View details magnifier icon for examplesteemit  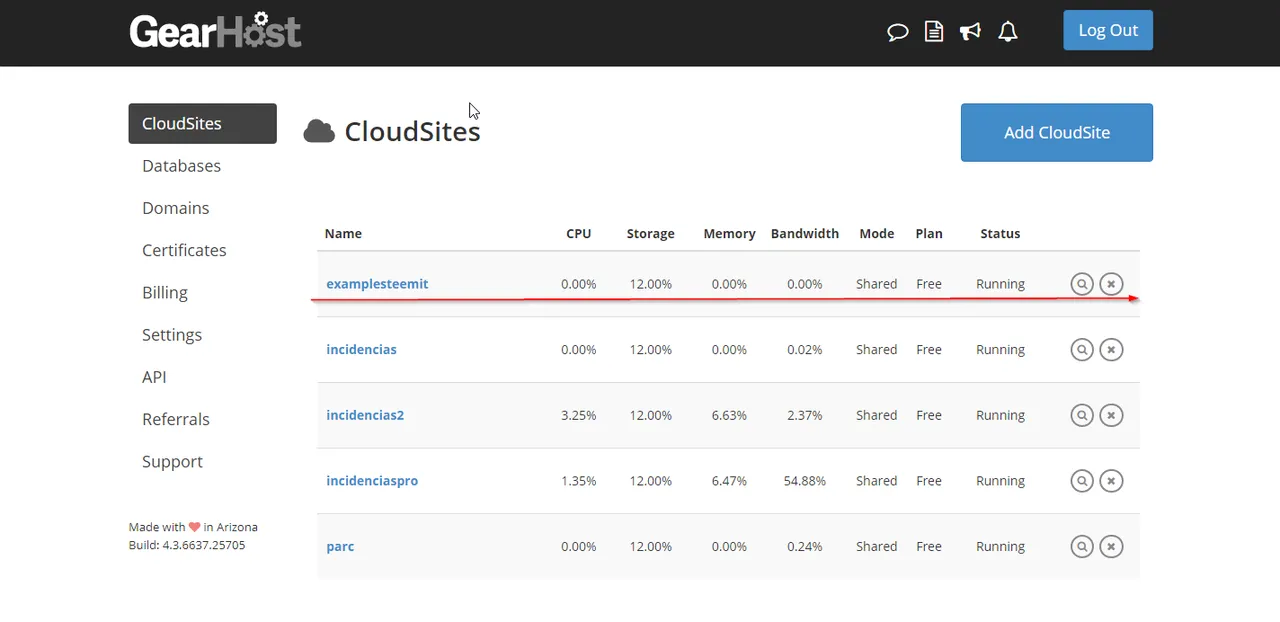point(1082,284)
